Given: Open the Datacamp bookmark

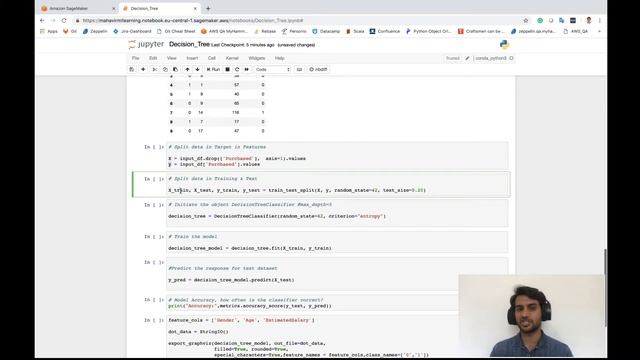Looking at the screenshot, I should coord(326,31).
